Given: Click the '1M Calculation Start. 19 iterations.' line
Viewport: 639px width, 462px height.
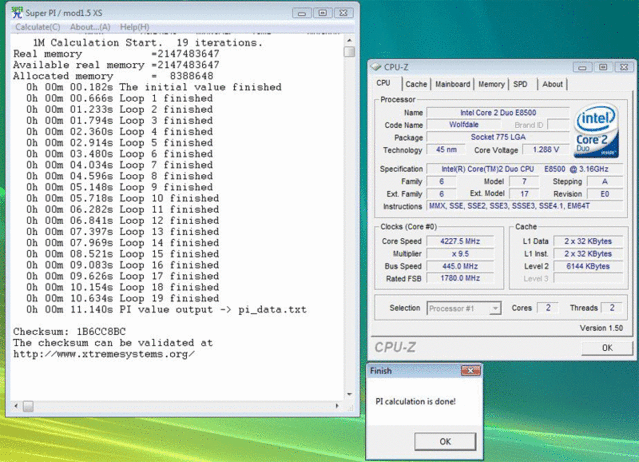Looking at the screenshot, I should click(x=148, y=43).
